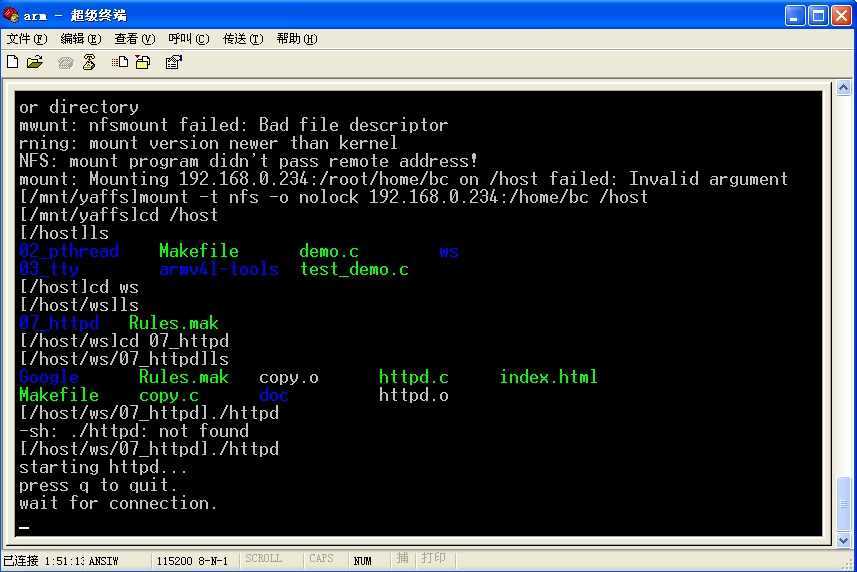Open the 帮助(H) menu
This screenshot has width=857, height=572.
297,39
